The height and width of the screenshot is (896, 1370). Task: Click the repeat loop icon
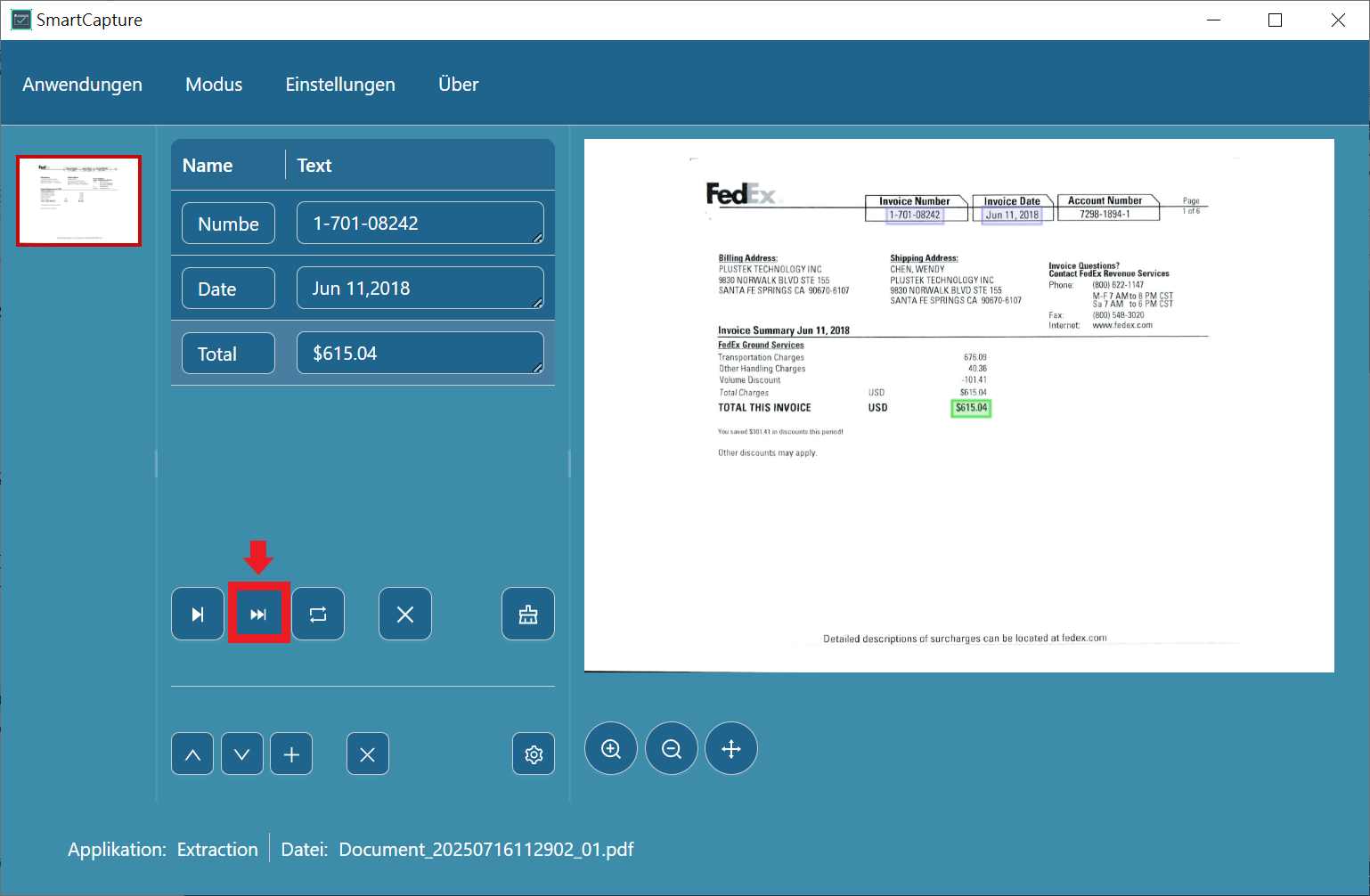pyautogui.click(x=318, y=615)
